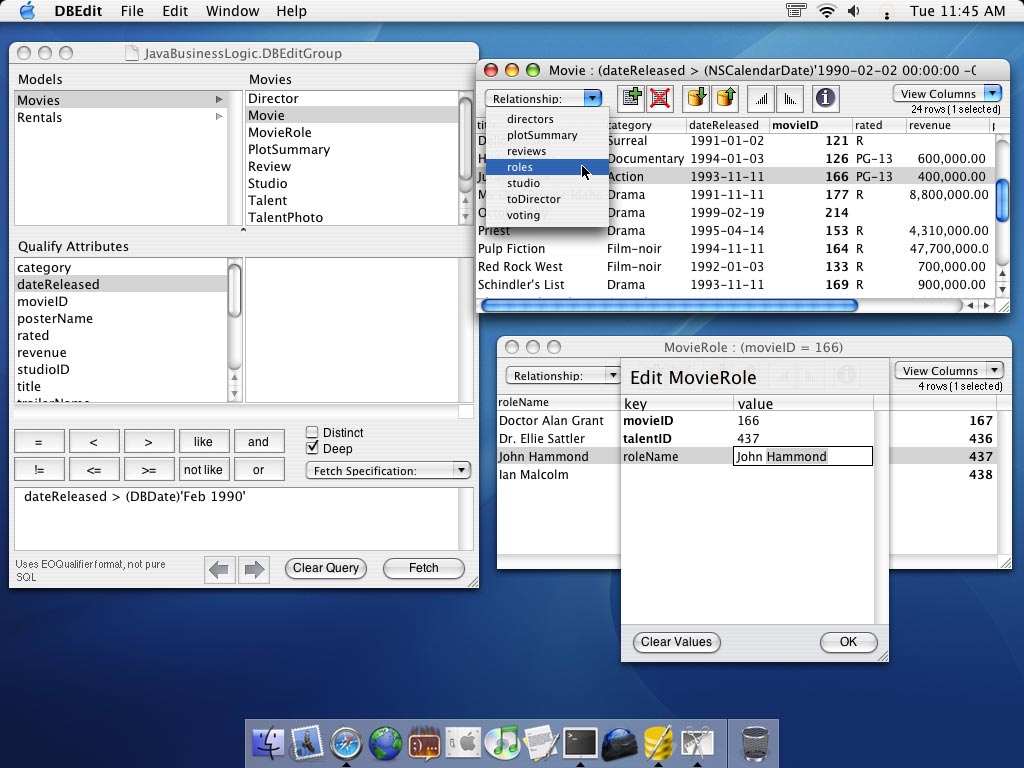
Task: Click Clear Values in Edit MovieRole
Action: tap(676, 642)
